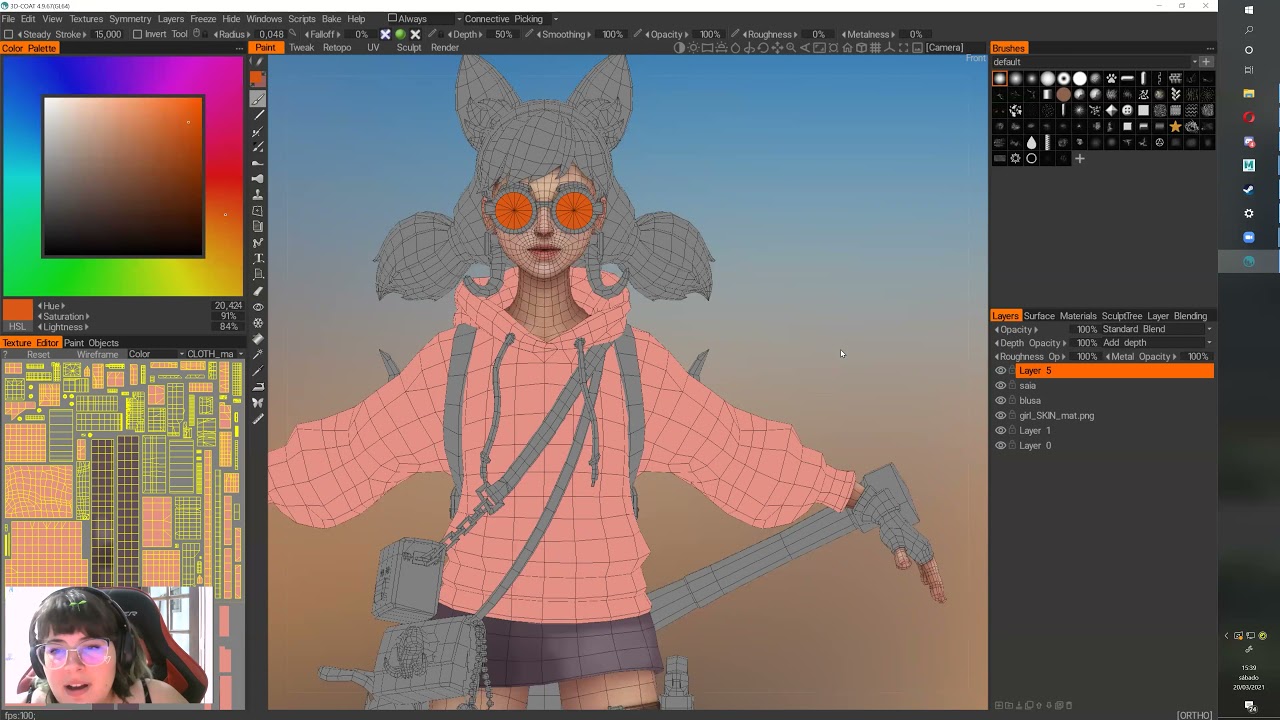This screenshot has width=1280, height=720.
Task: Click the orange color indicator in toolbar
Action: coord(258,79)
